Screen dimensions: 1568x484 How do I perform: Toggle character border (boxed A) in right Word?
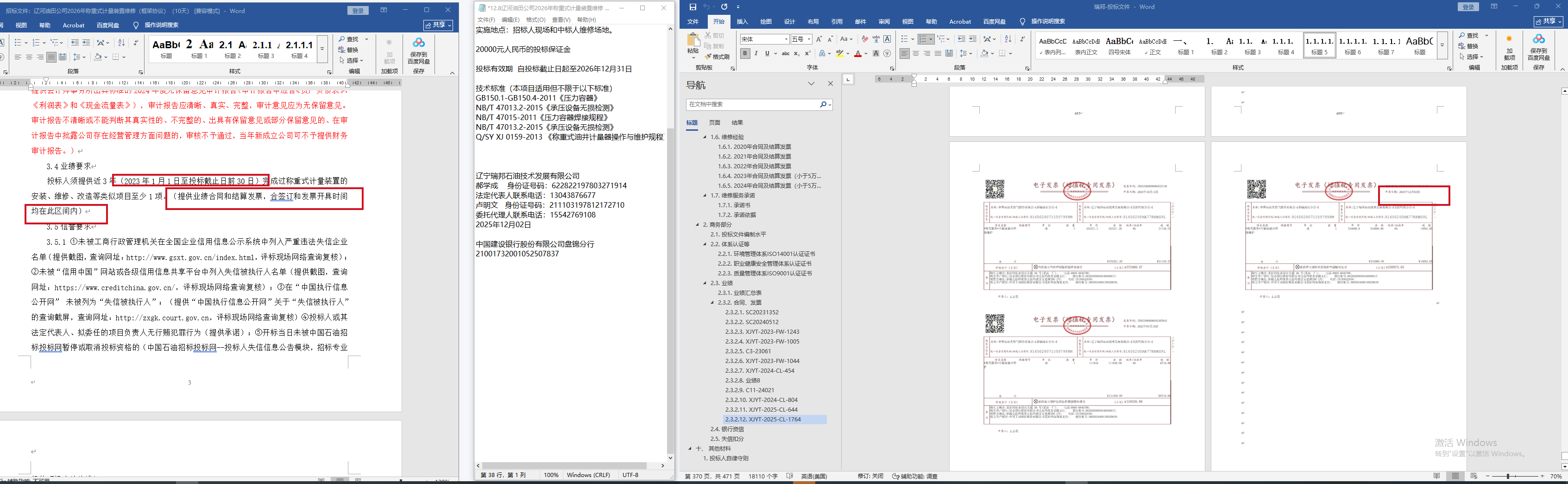[x=888, y=39]
